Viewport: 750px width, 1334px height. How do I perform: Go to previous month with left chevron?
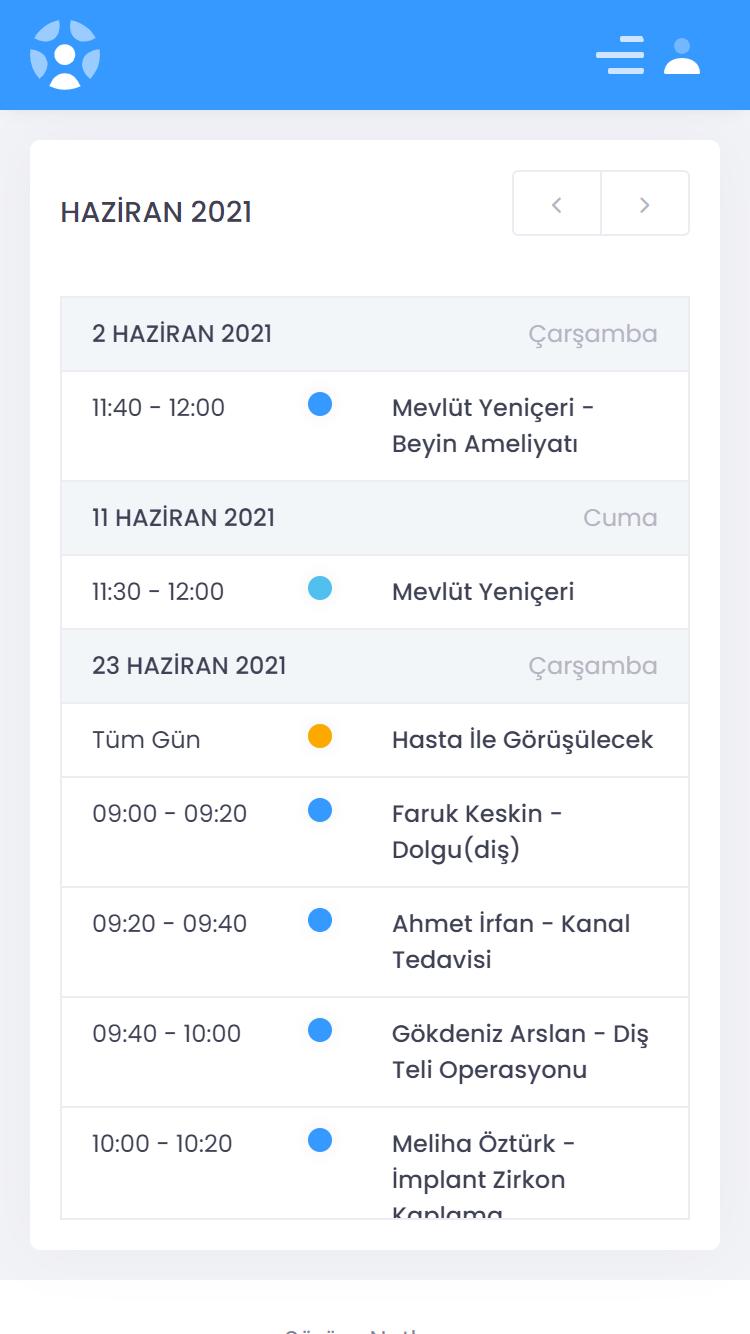tap(557, 204)
